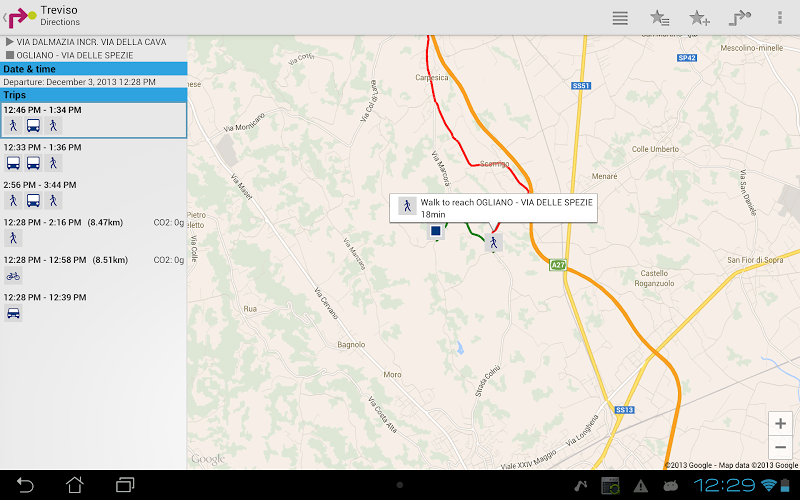Select walk-only icon of 8.47km trip
This screenshot has width=800, height=500.
point(13,238)
